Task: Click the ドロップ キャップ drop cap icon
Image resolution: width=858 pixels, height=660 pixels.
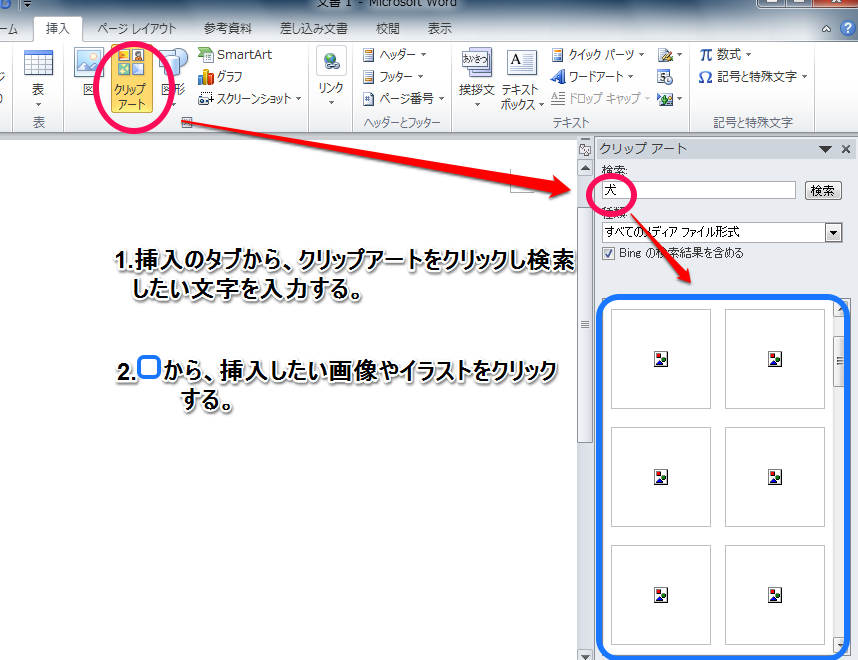Action: click(x=558, y=99)
